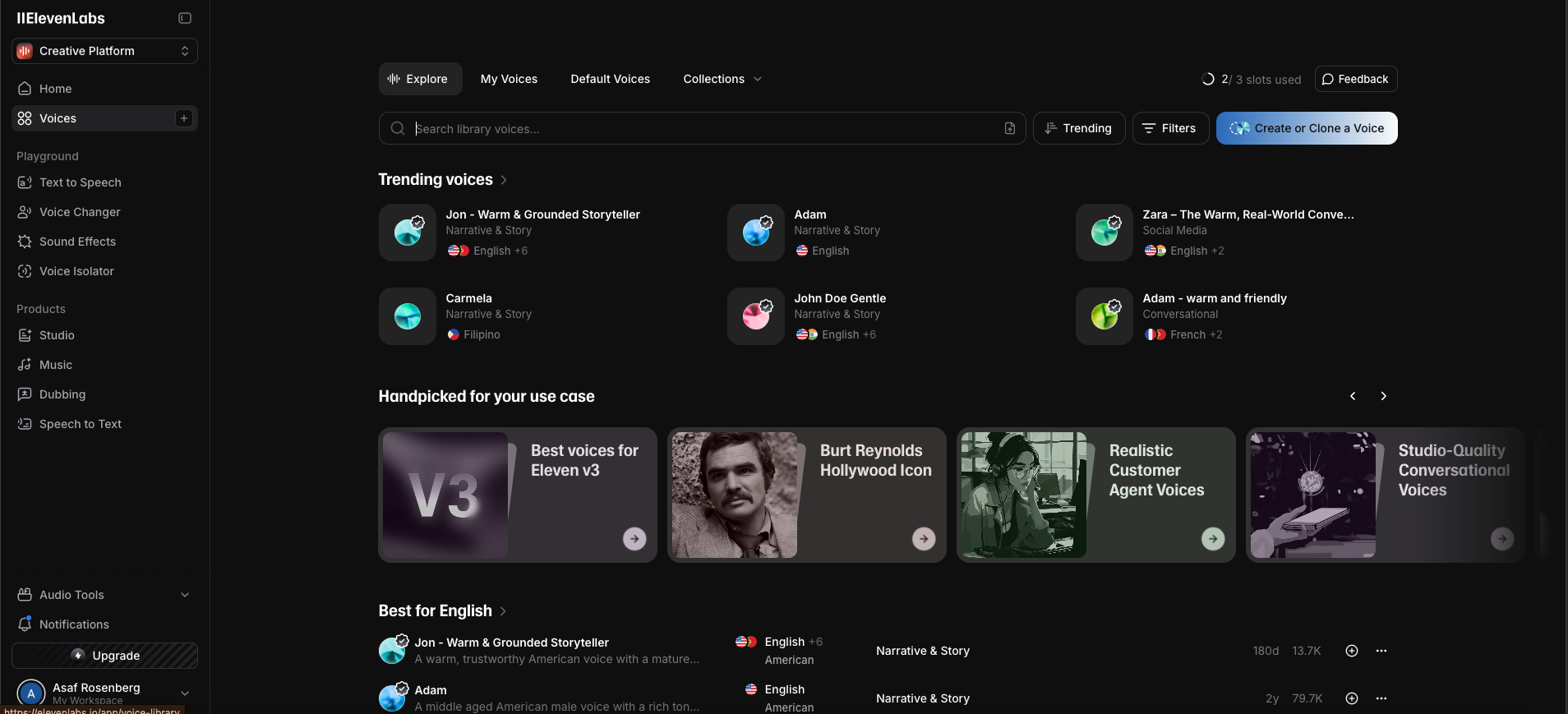Open Dubbing product
The height and width of the screenshot is (714, 1568).
tap(104, 394)
